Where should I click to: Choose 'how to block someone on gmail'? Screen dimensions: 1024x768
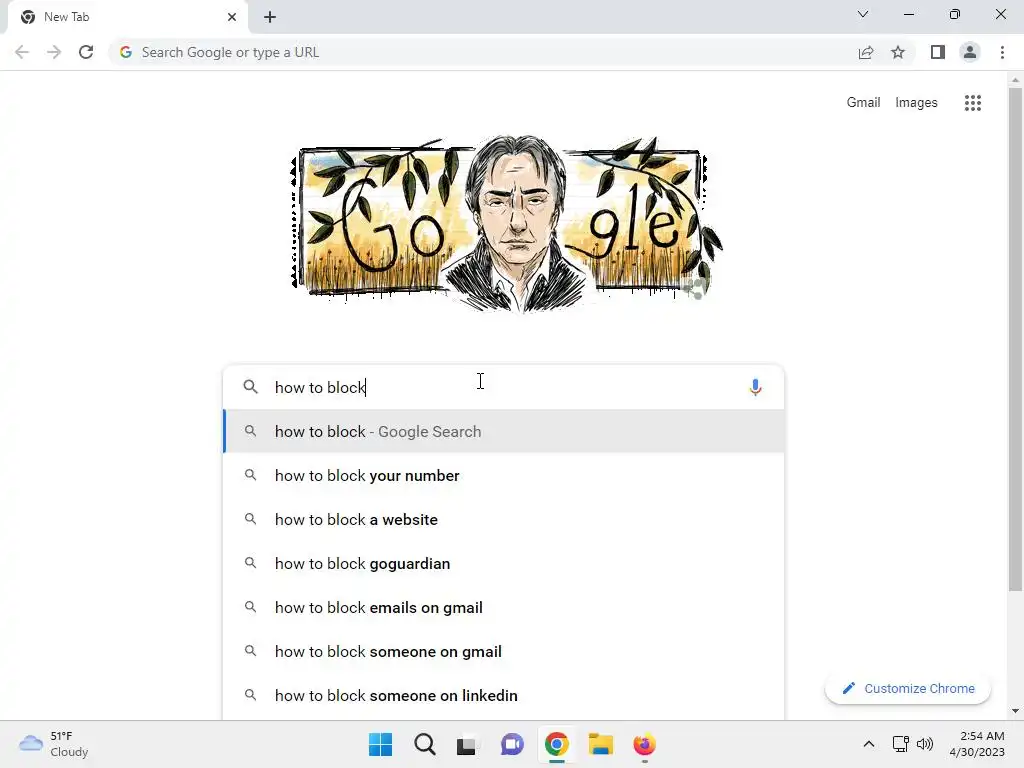(504, 651)
